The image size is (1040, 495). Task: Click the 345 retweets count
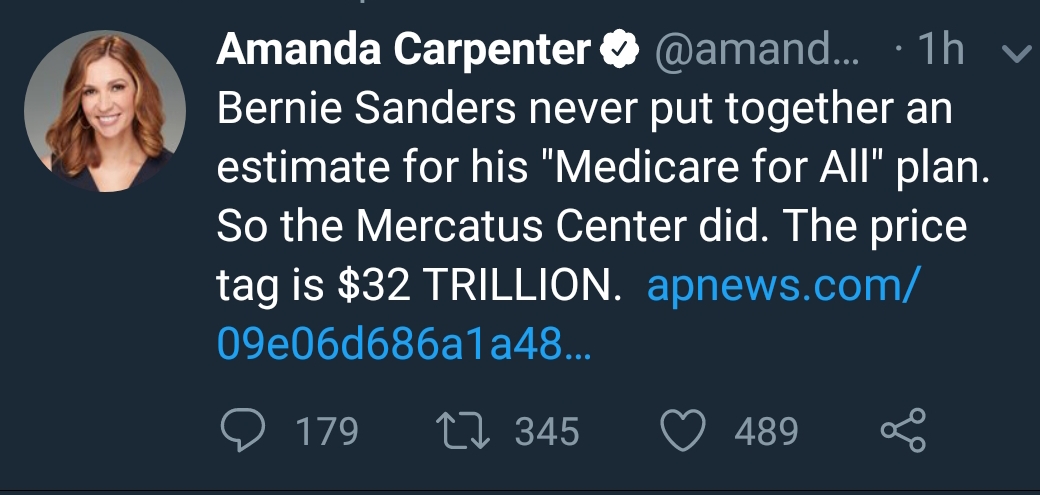coord(547,432)
